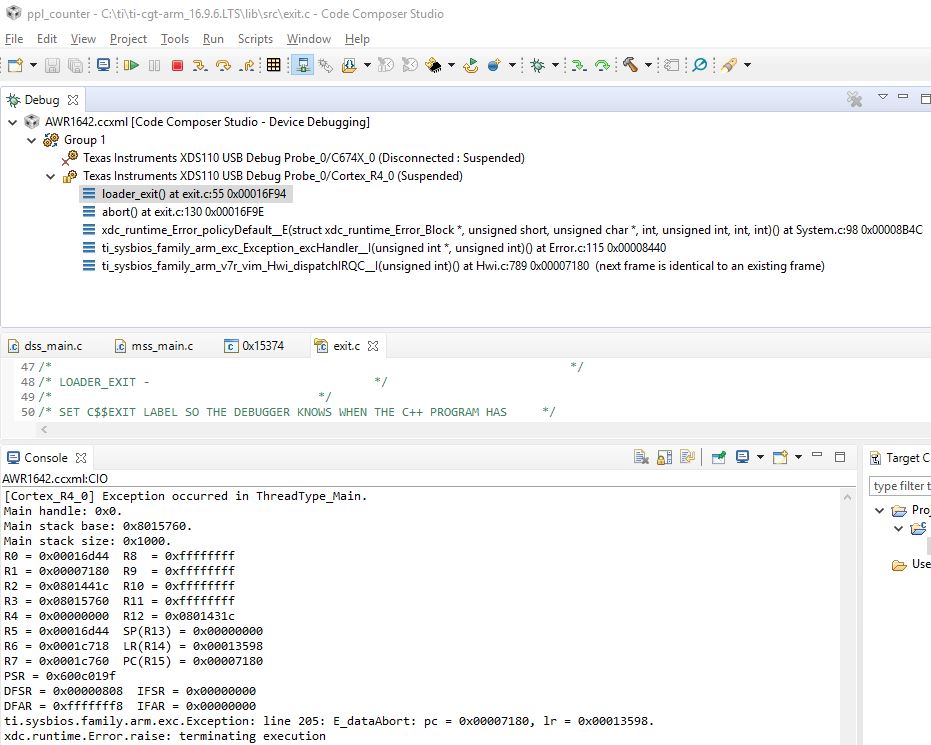931x745 pixels.
Task: Click the Step Return icon
Action: tap(246, 65)
